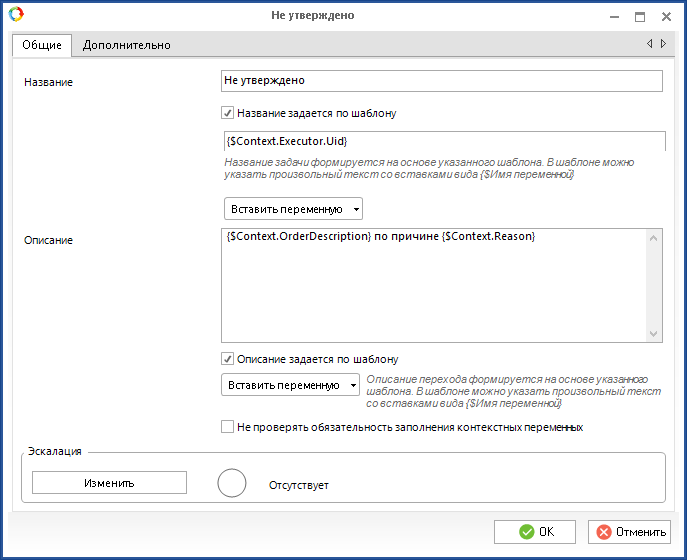Viewport: 687px width, 560px height.
Task: Minimize the dialog window
Action: click(613, 16)
